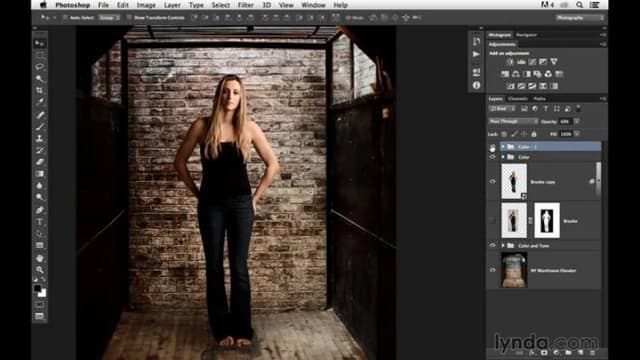
Task: Click the foreground color swatch
Action: click(37, 288)
